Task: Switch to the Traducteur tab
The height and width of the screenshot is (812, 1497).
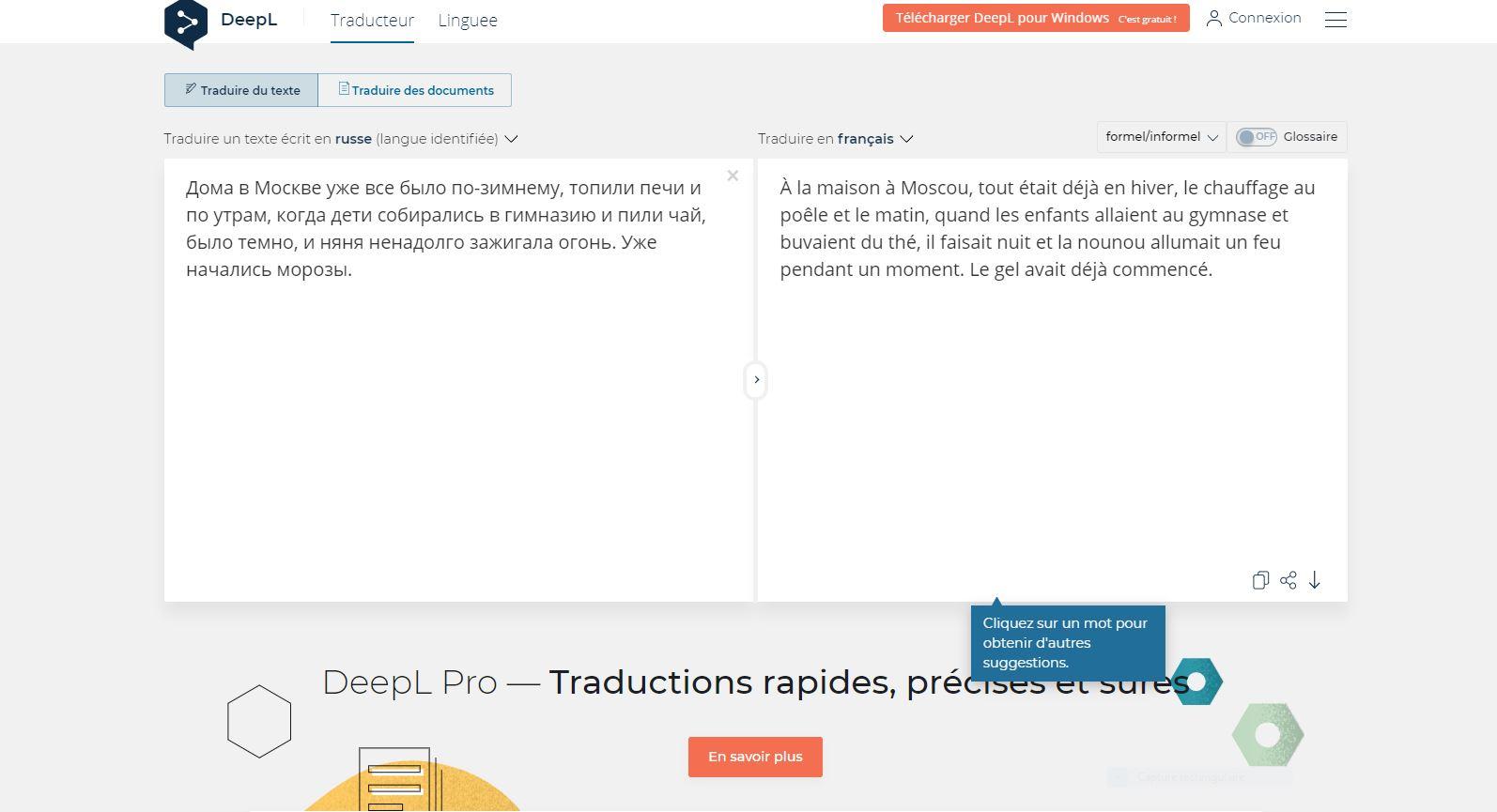Action: [x=372, y=21]
